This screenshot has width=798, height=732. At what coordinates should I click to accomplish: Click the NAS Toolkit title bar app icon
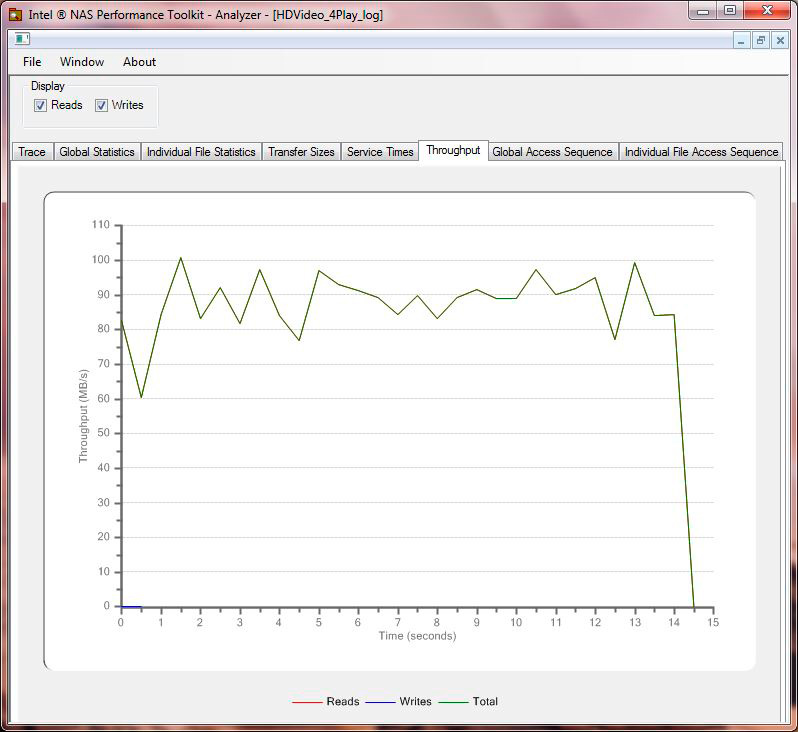(15, 14)
